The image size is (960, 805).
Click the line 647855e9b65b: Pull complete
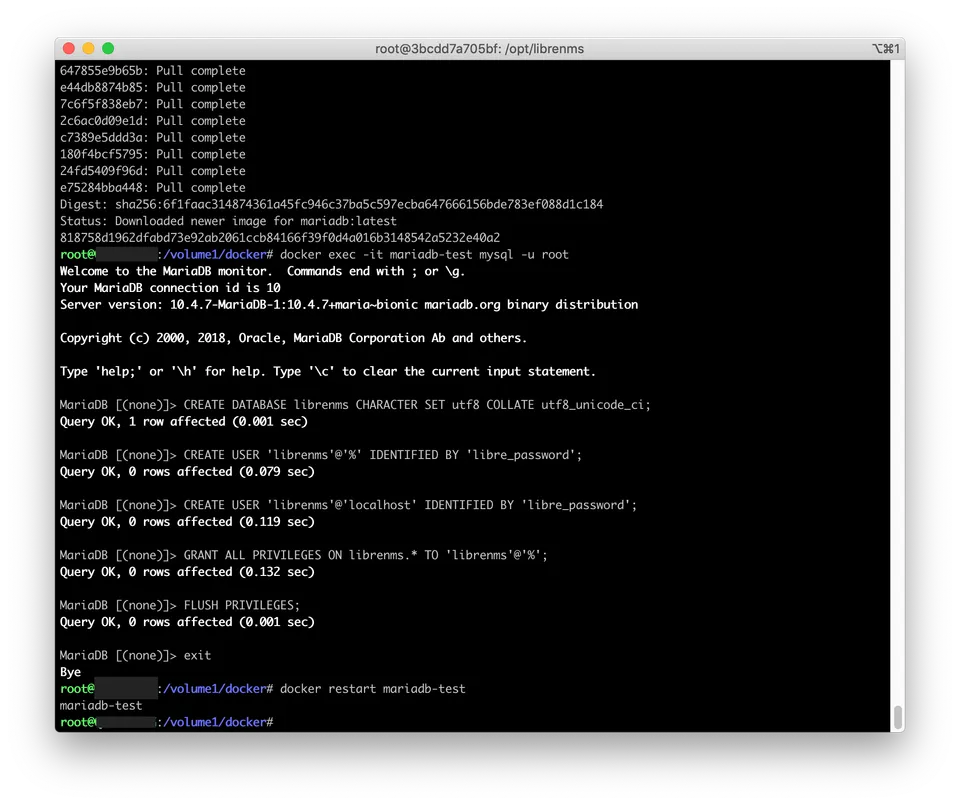[x=152, y=71]
